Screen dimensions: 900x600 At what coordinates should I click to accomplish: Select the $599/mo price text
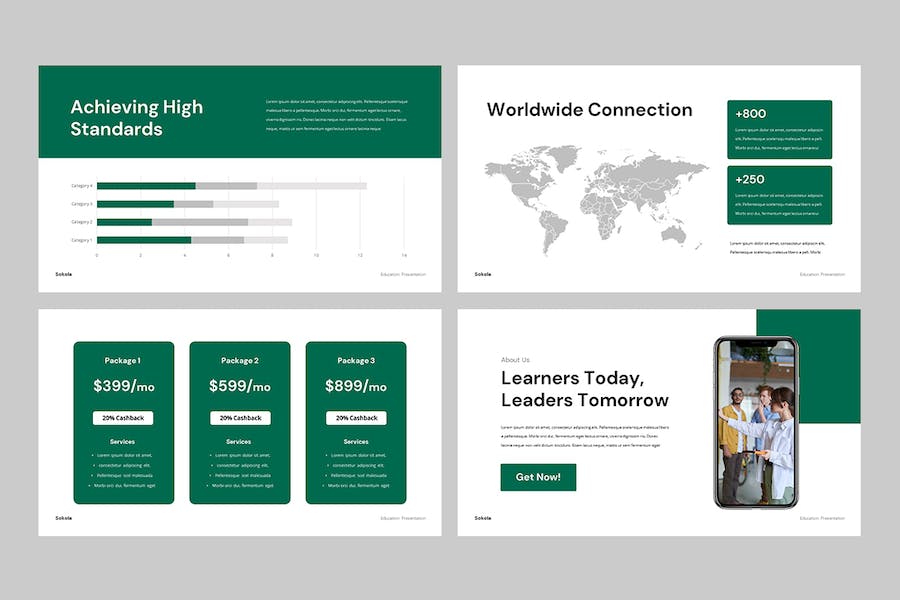[240, 386]
